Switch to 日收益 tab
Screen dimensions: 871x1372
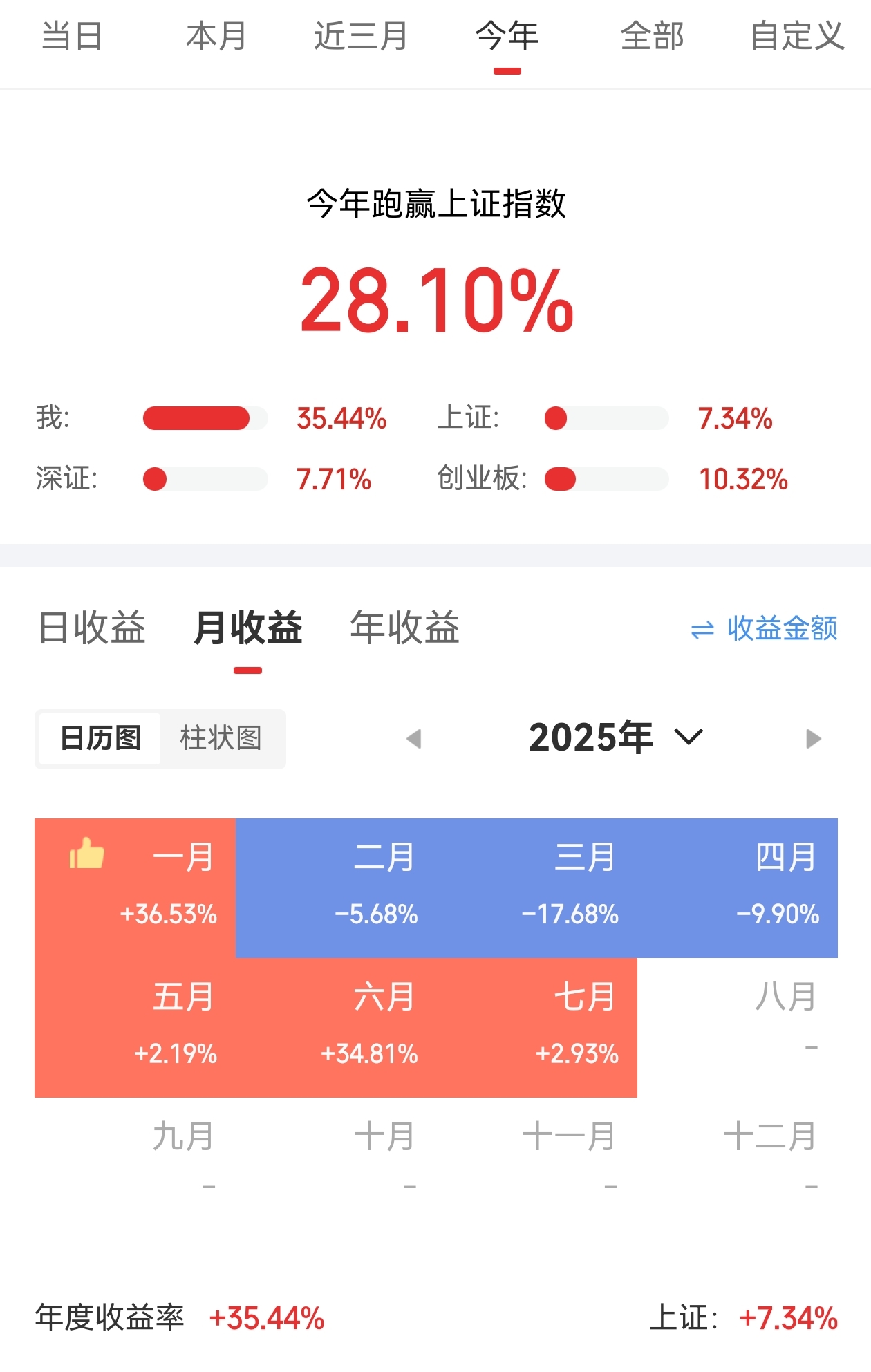click(92, 628)
